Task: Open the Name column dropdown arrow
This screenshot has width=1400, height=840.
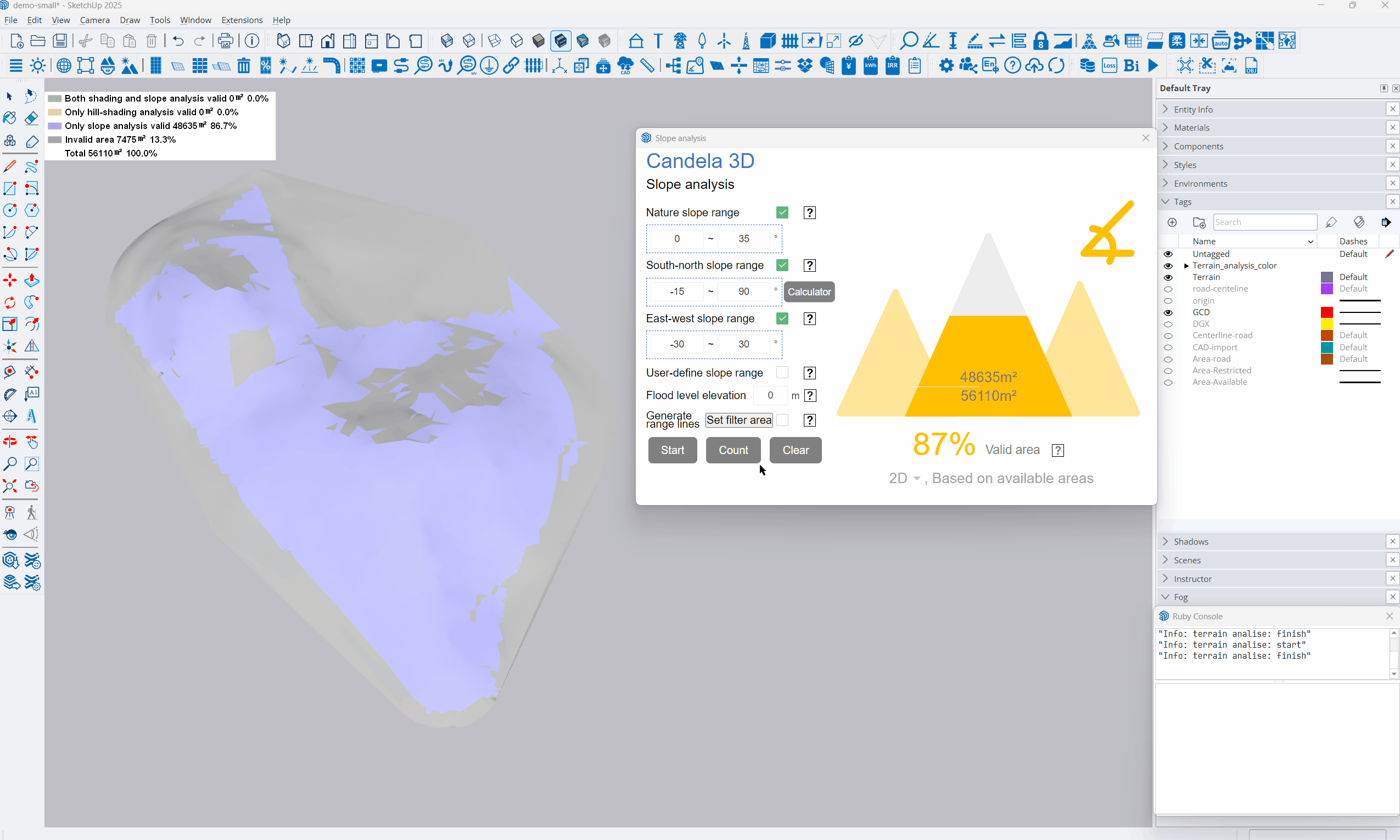Action: 1311,242
